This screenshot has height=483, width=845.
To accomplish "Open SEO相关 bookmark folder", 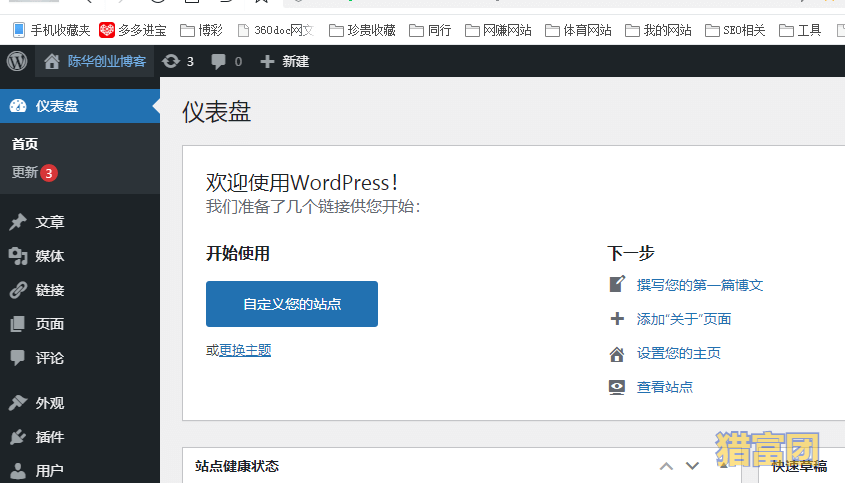I will pos(735,30).
